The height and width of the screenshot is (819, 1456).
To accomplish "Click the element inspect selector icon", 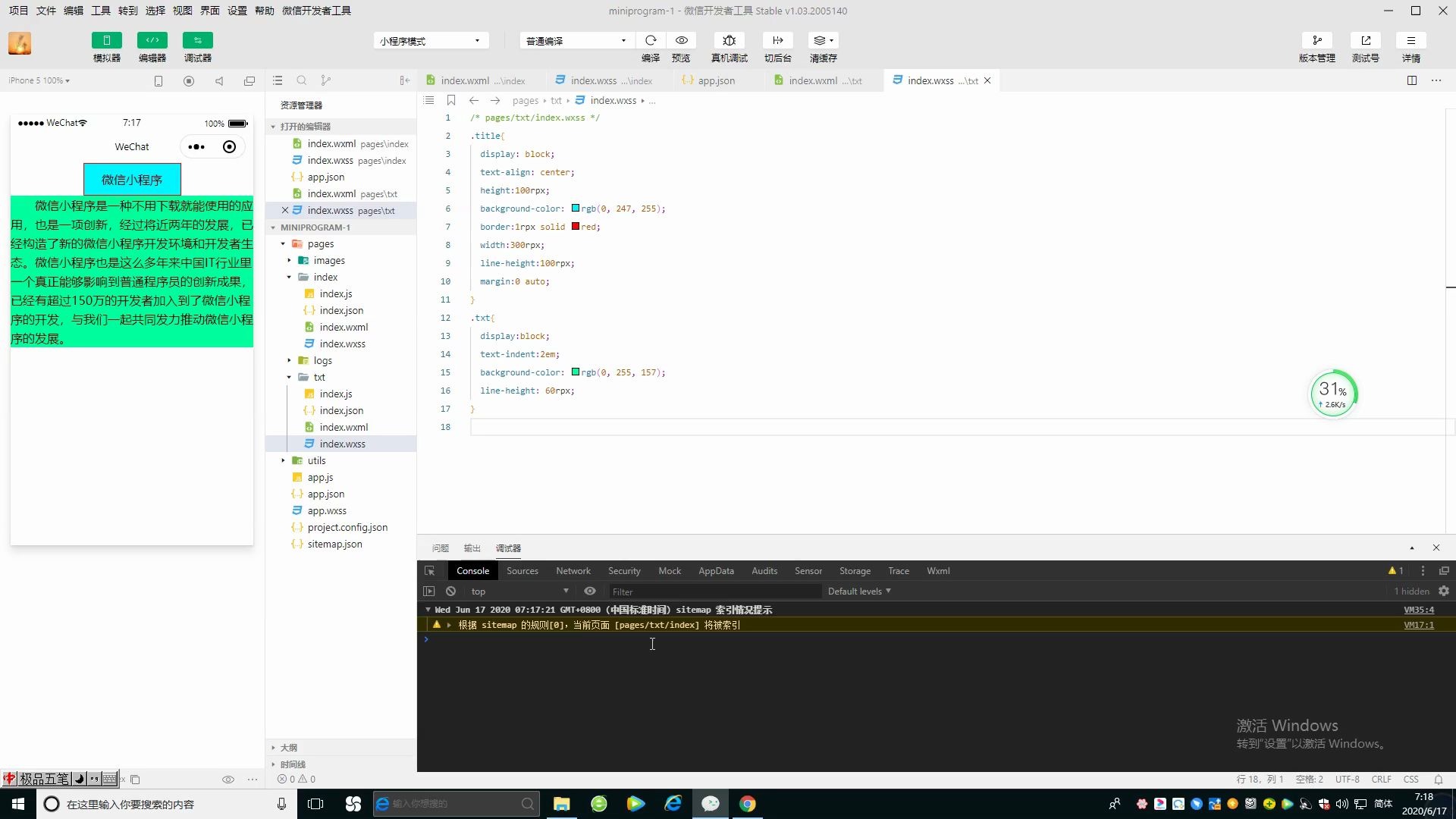I will (x=430, y=571).
